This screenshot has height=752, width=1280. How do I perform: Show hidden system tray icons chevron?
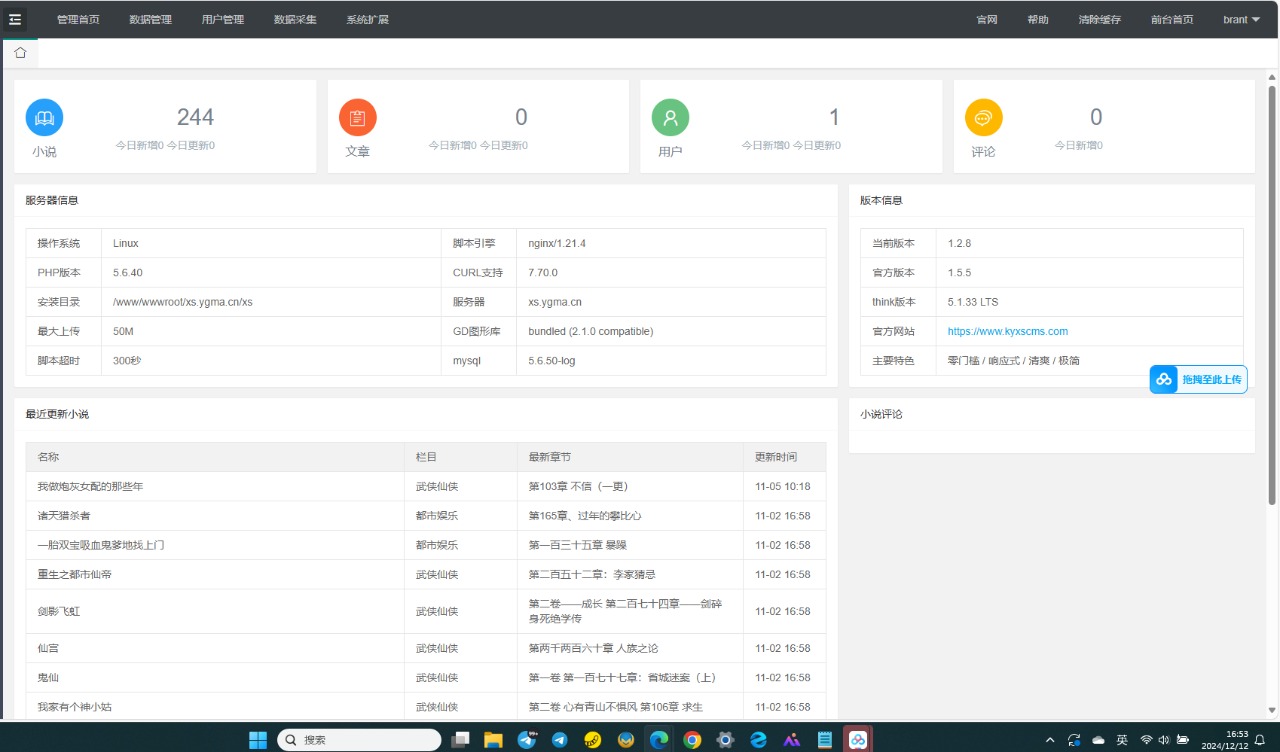(x=1049, y=740)
